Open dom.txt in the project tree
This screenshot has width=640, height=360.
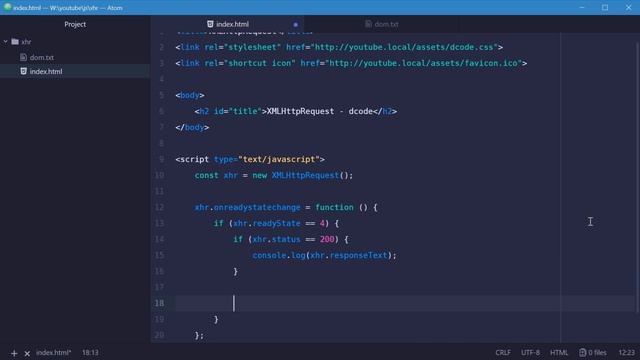(42, 58)
